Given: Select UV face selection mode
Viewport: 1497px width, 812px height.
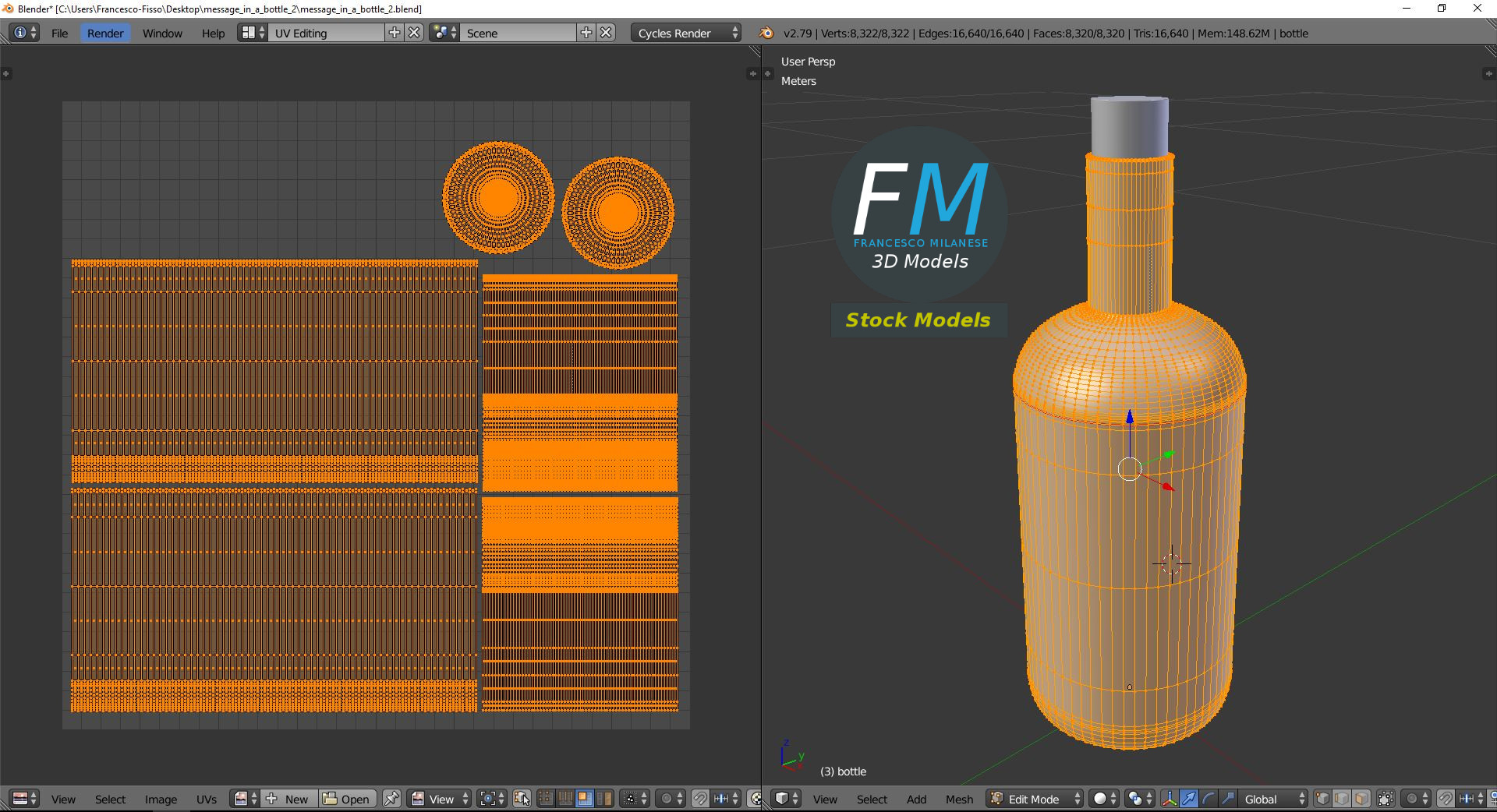Looking at the screenshot, I should click(x=584, y=799).
